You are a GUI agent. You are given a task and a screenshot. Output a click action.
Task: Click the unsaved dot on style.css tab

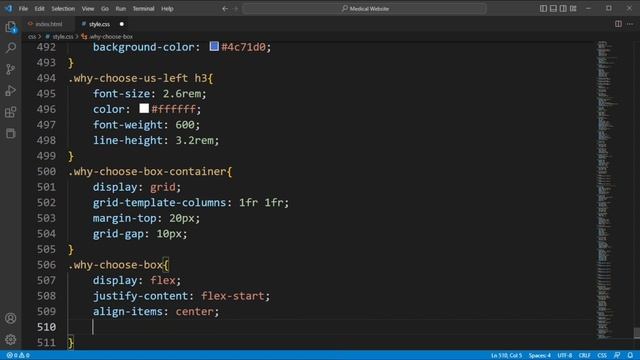click(122, 24)
